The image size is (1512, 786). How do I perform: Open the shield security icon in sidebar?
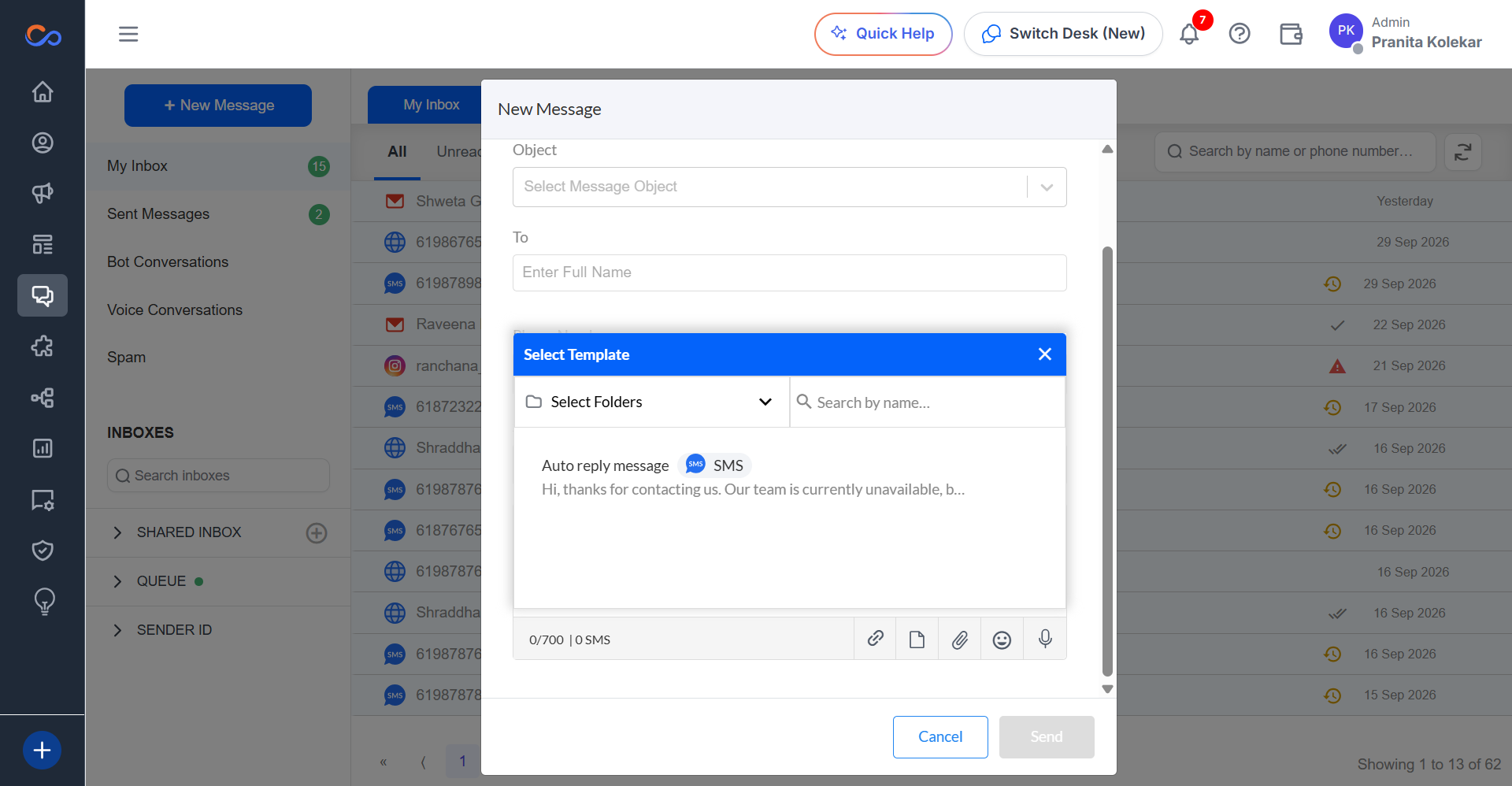[43, 550]
